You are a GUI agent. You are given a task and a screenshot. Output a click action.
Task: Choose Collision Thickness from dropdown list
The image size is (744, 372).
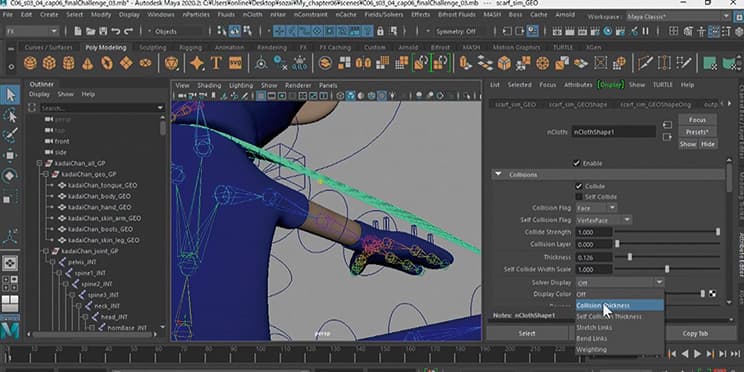click(620, 306)
